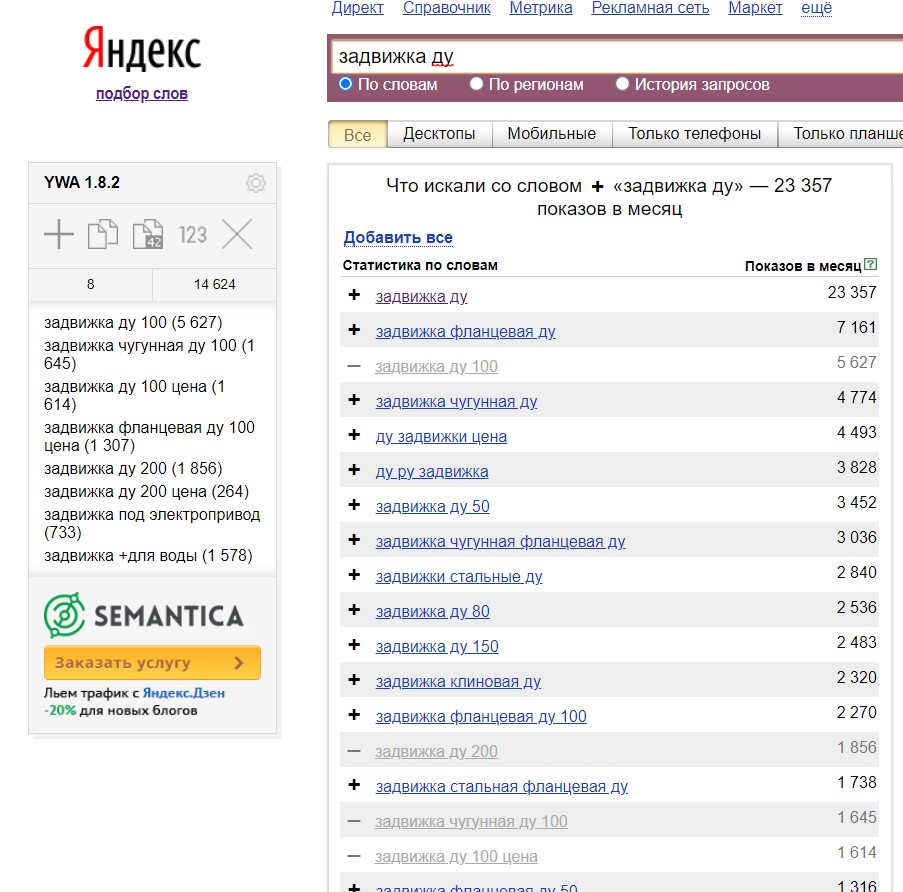The width and height of the screenshot is (903, 892).
Task: Add 'задвижка ду 150' with plus
Action: tap(354, 645)
